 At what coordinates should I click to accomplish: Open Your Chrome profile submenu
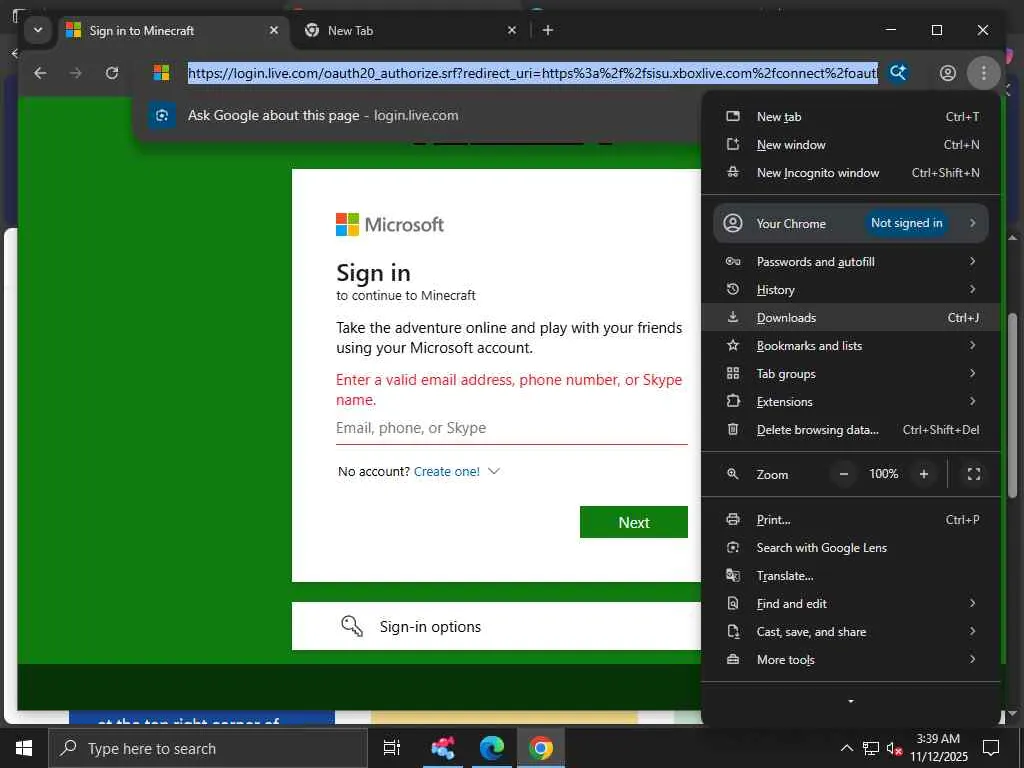click(x=851, y=223)
